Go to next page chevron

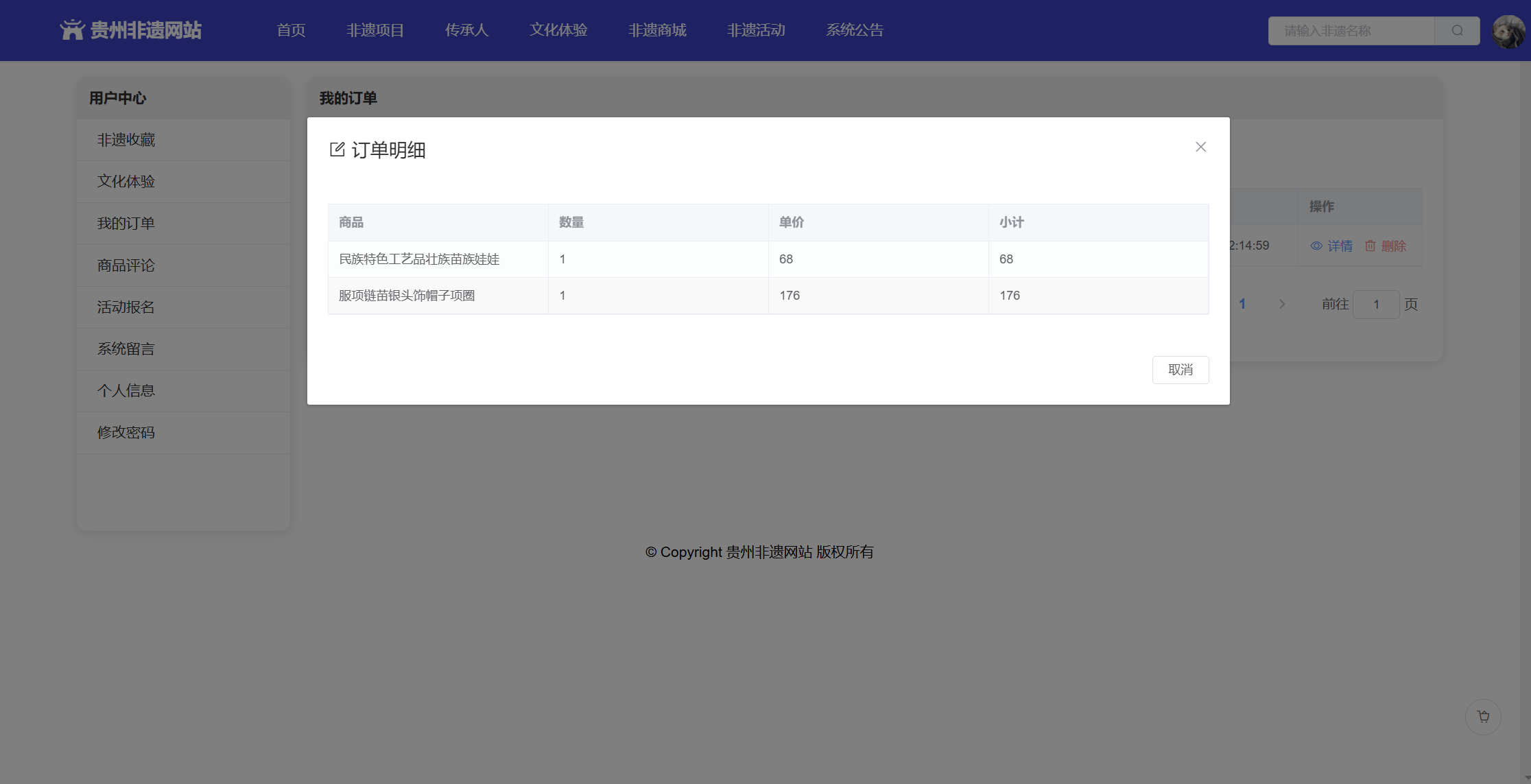click(x=1281, y=304)
